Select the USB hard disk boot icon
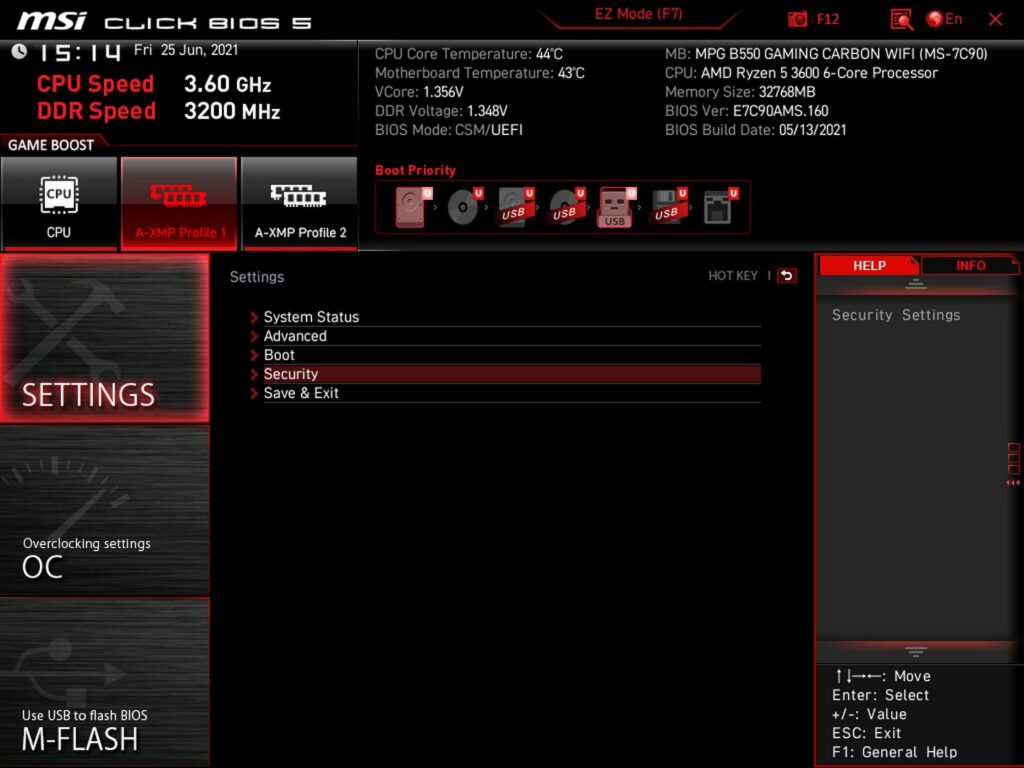The width and height of the screenshot is (1024, 768). pos(515,207)
